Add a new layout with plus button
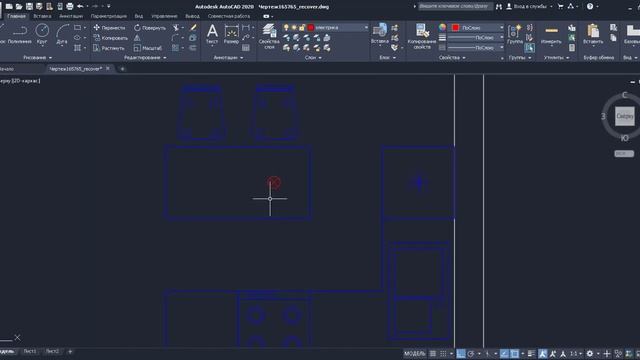This screenshot has height=360, width=640. click(70, 351)
